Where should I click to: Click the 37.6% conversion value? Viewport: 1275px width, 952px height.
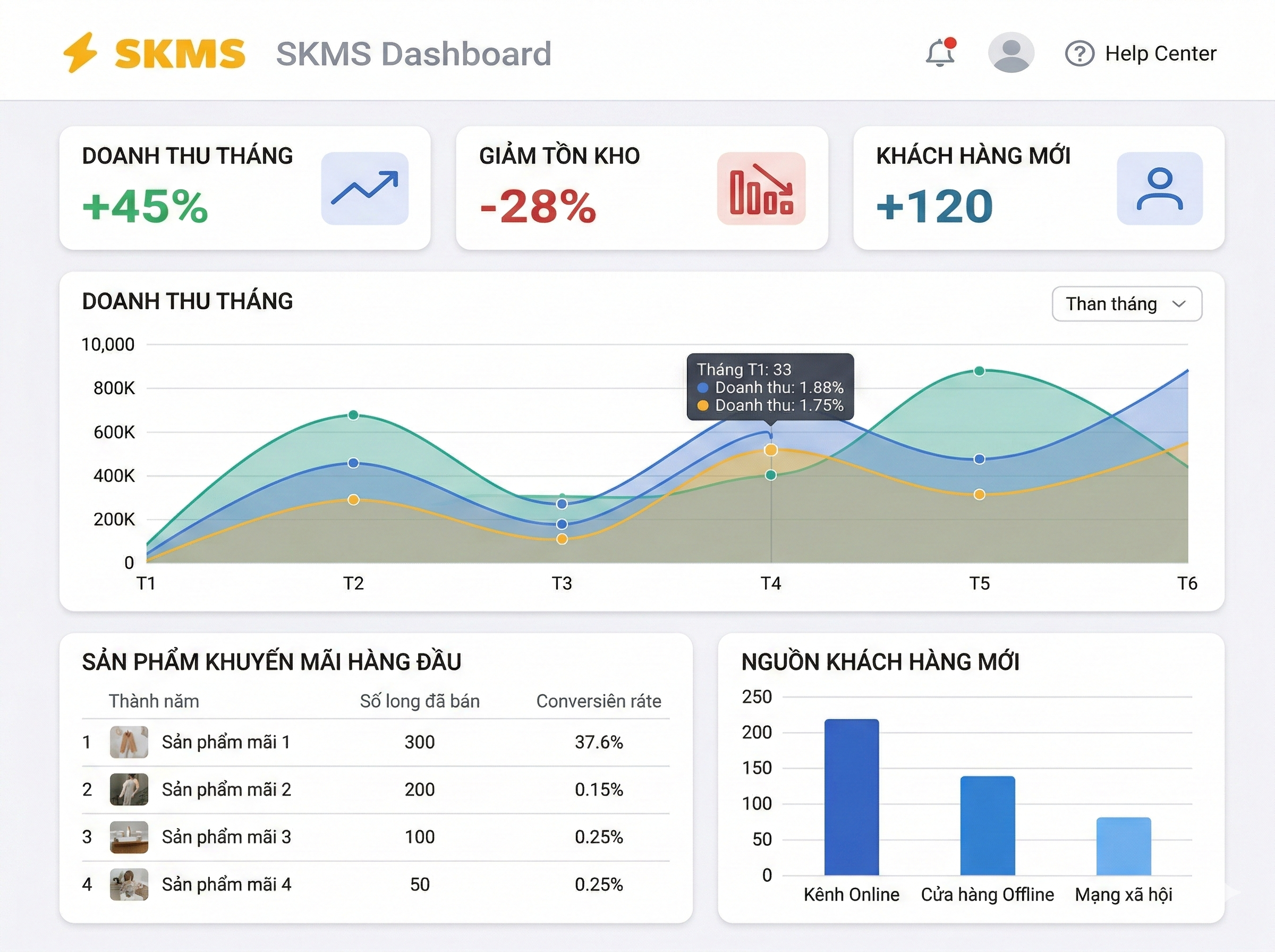[599, 742]
